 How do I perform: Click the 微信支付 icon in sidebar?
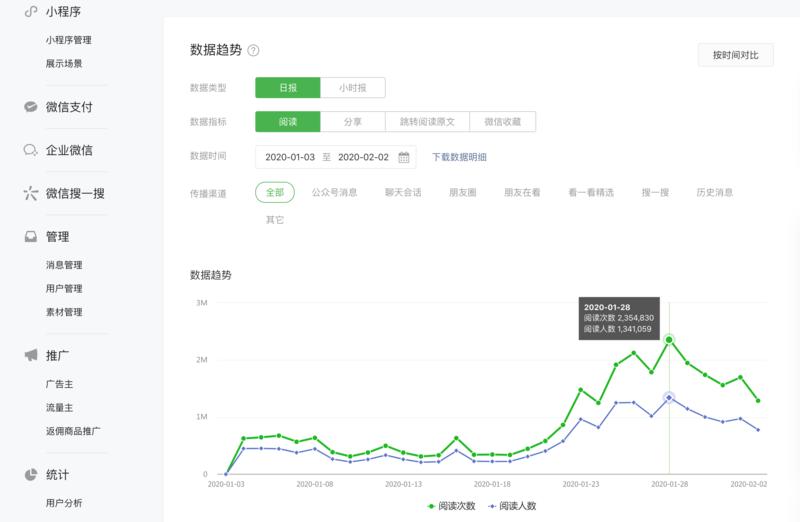click(31, 107)
